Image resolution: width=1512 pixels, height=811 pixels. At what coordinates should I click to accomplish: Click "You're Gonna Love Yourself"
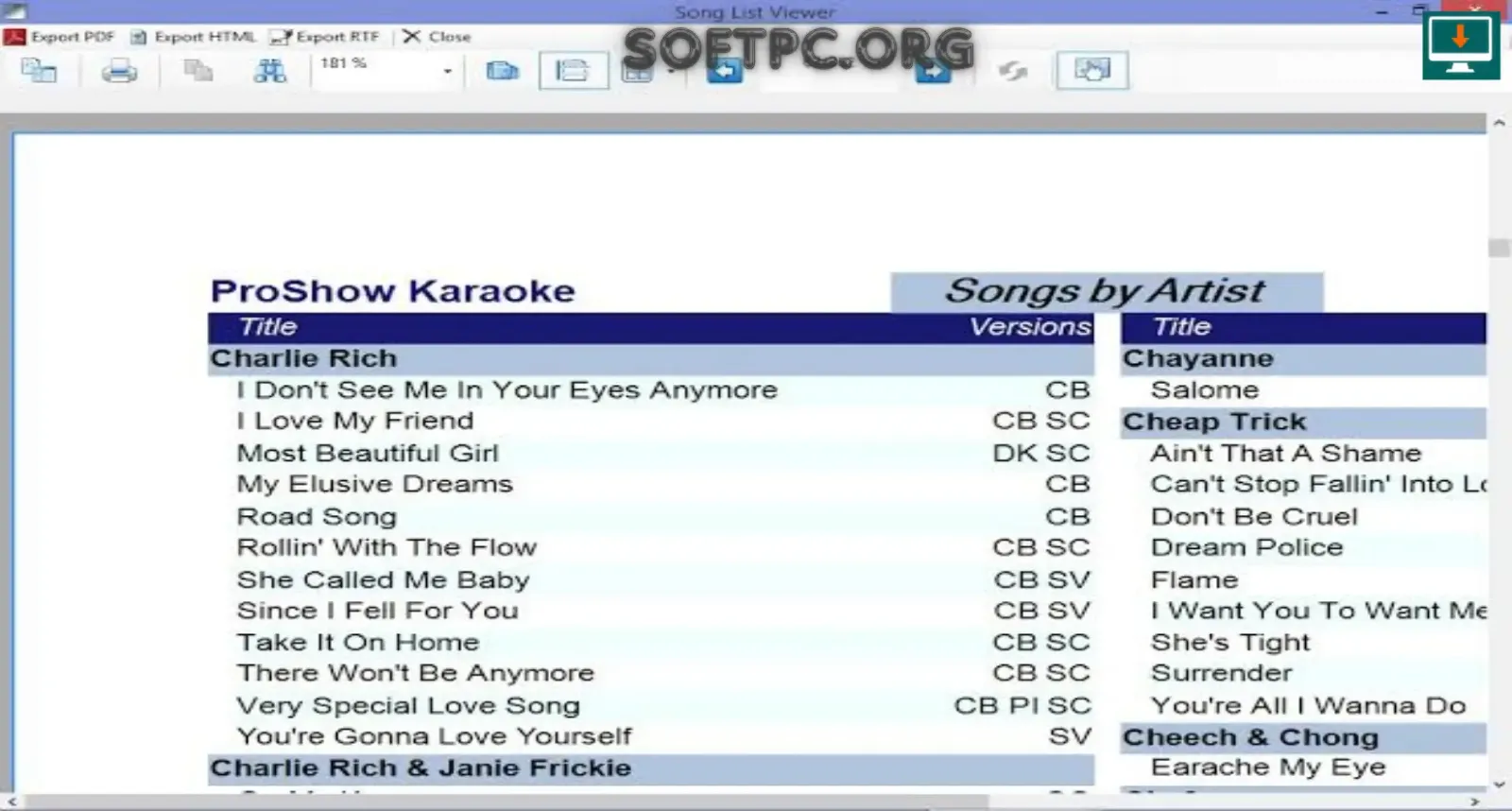pyautogui.click(x=434, y=736)
